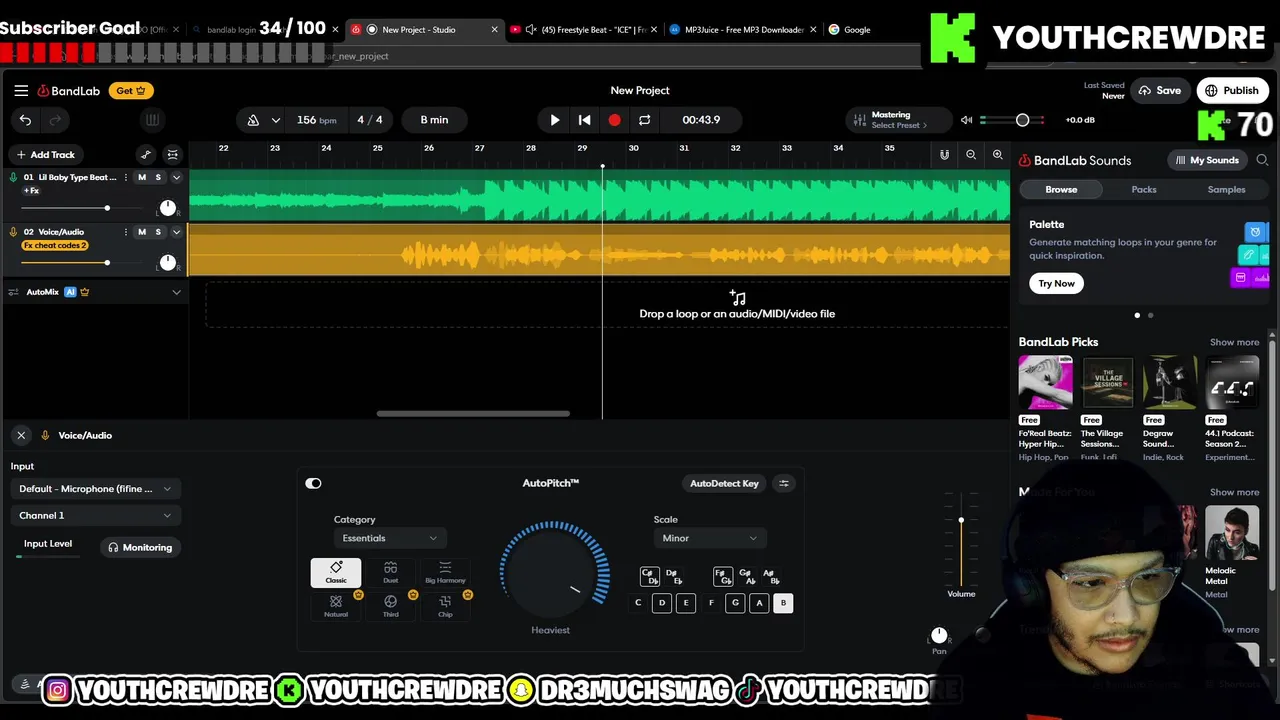Expand track 01 options chevron

176,177
